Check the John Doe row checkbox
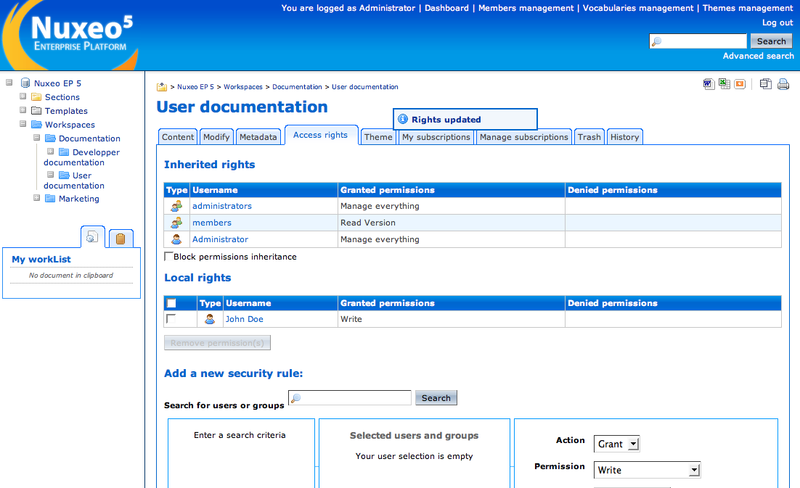This screenshot has height=488, width=800. pos(170,319)
